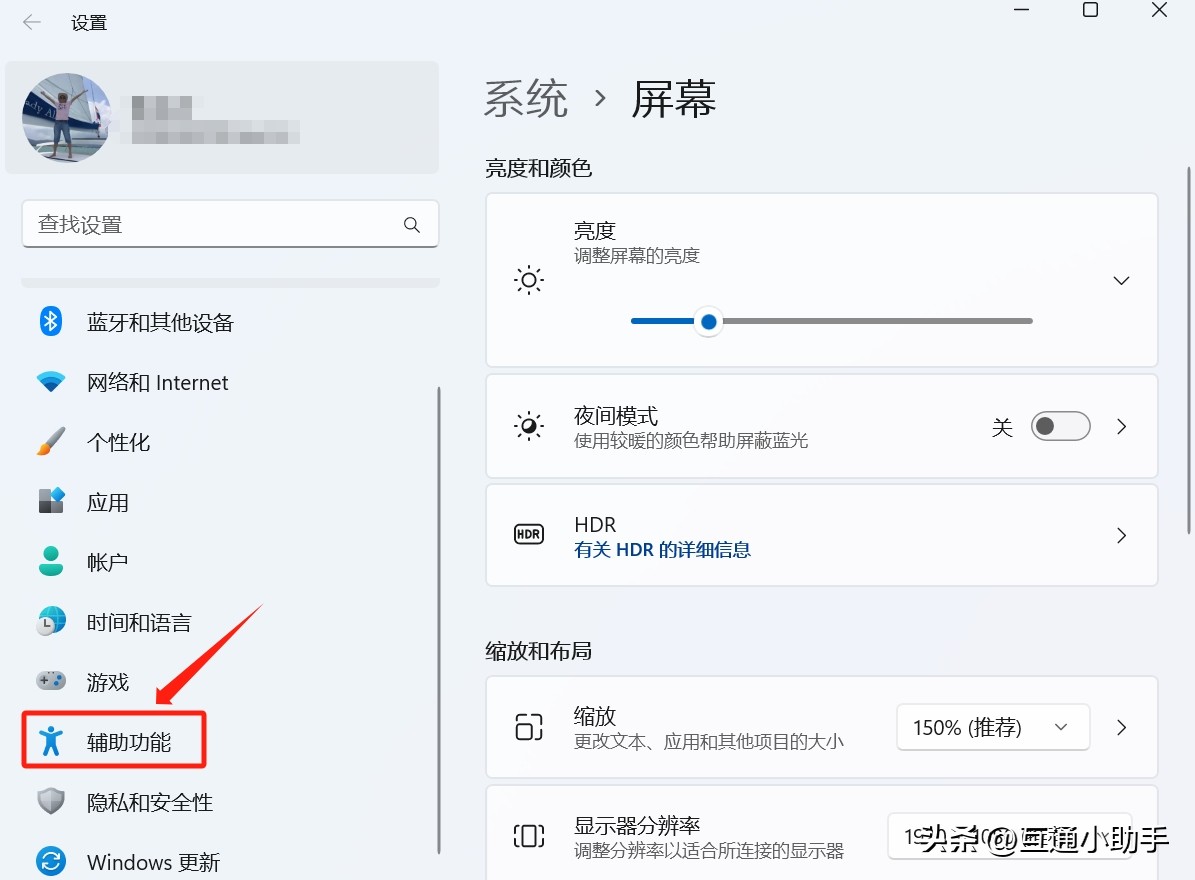Click the 帐户 person icon

click(51, 562)
